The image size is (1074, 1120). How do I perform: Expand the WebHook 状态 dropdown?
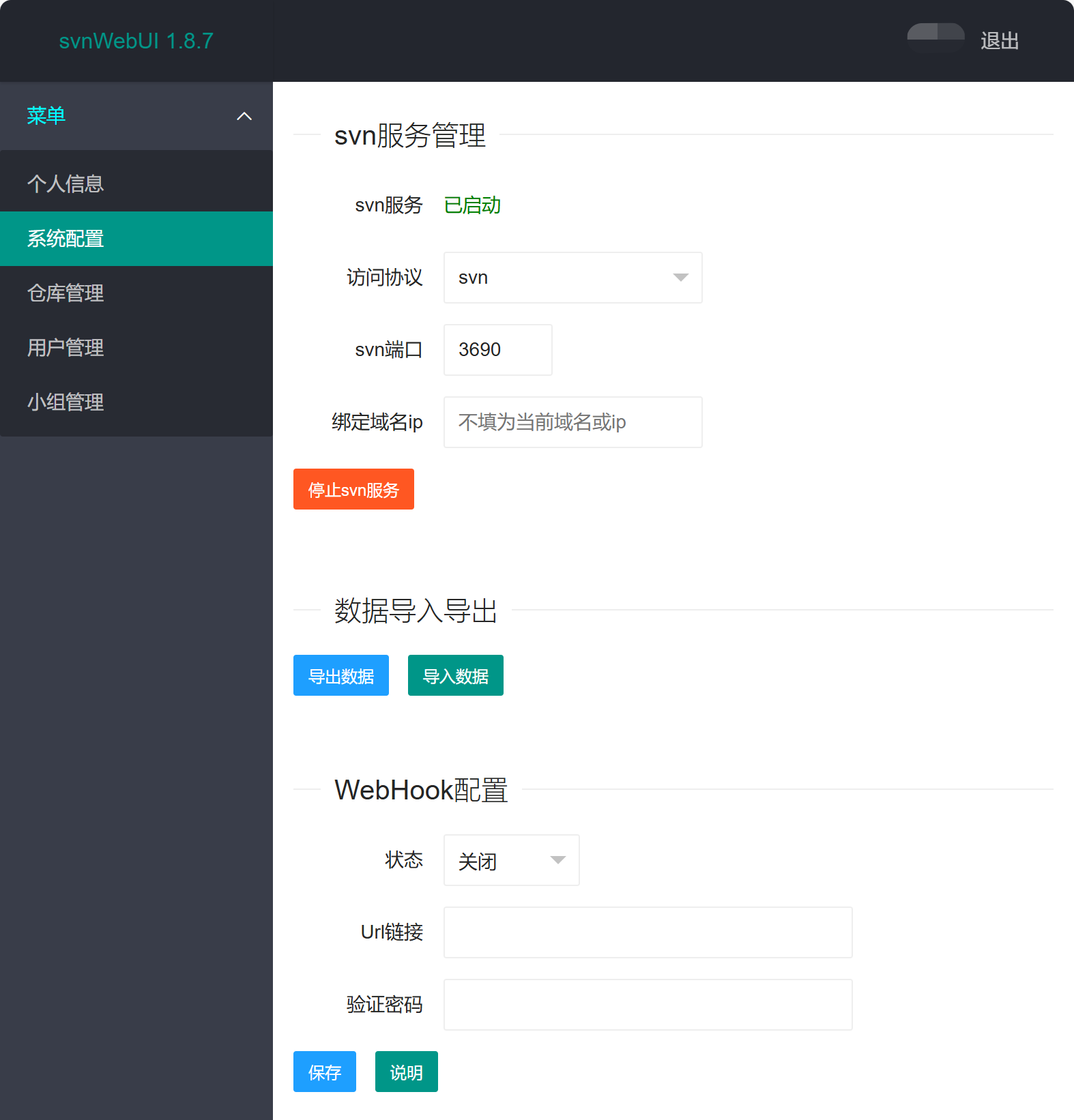[x=511, y=860]
